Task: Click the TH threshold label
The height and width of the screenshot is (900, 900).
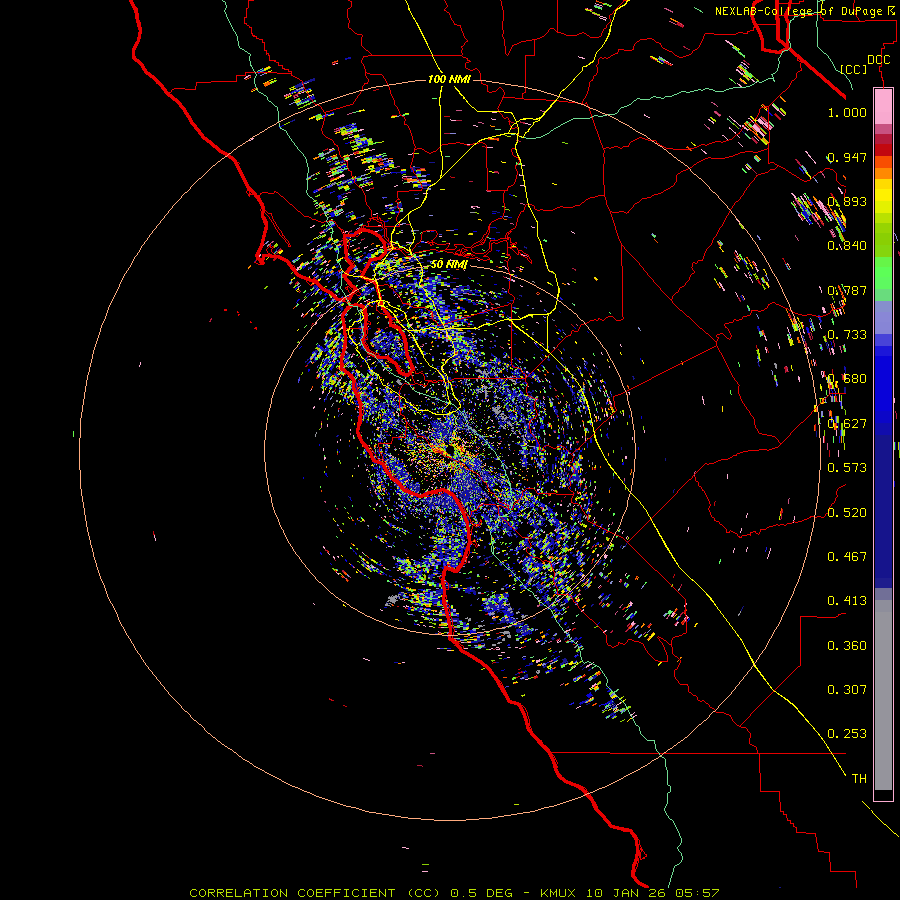Action: pyautogui.click(x=859, y=779)
